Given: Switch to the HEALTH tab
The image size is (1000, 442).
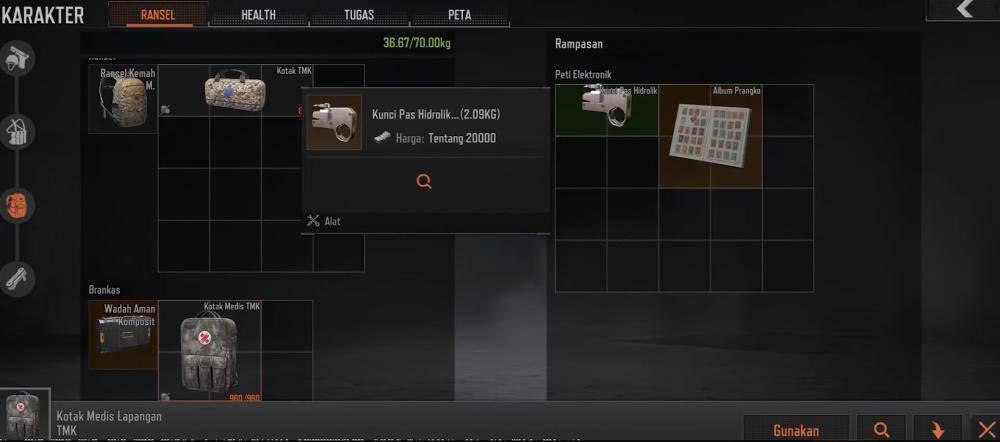Looking at the screenshot, I should click(258, 15).
